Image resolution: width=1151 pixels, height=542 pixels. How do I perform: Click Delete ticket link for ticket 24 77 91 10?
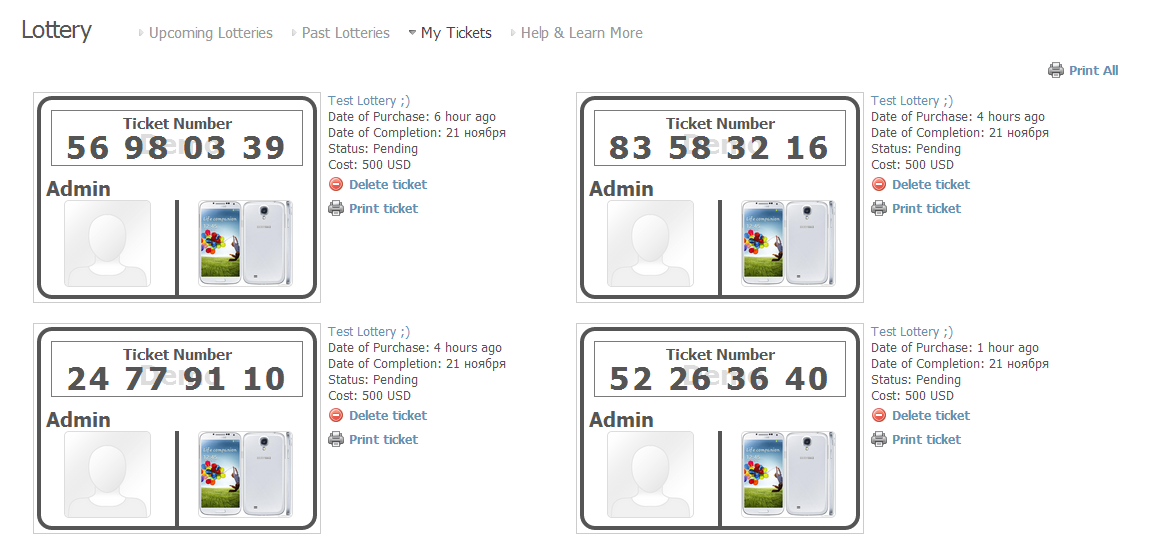point(388,416)
